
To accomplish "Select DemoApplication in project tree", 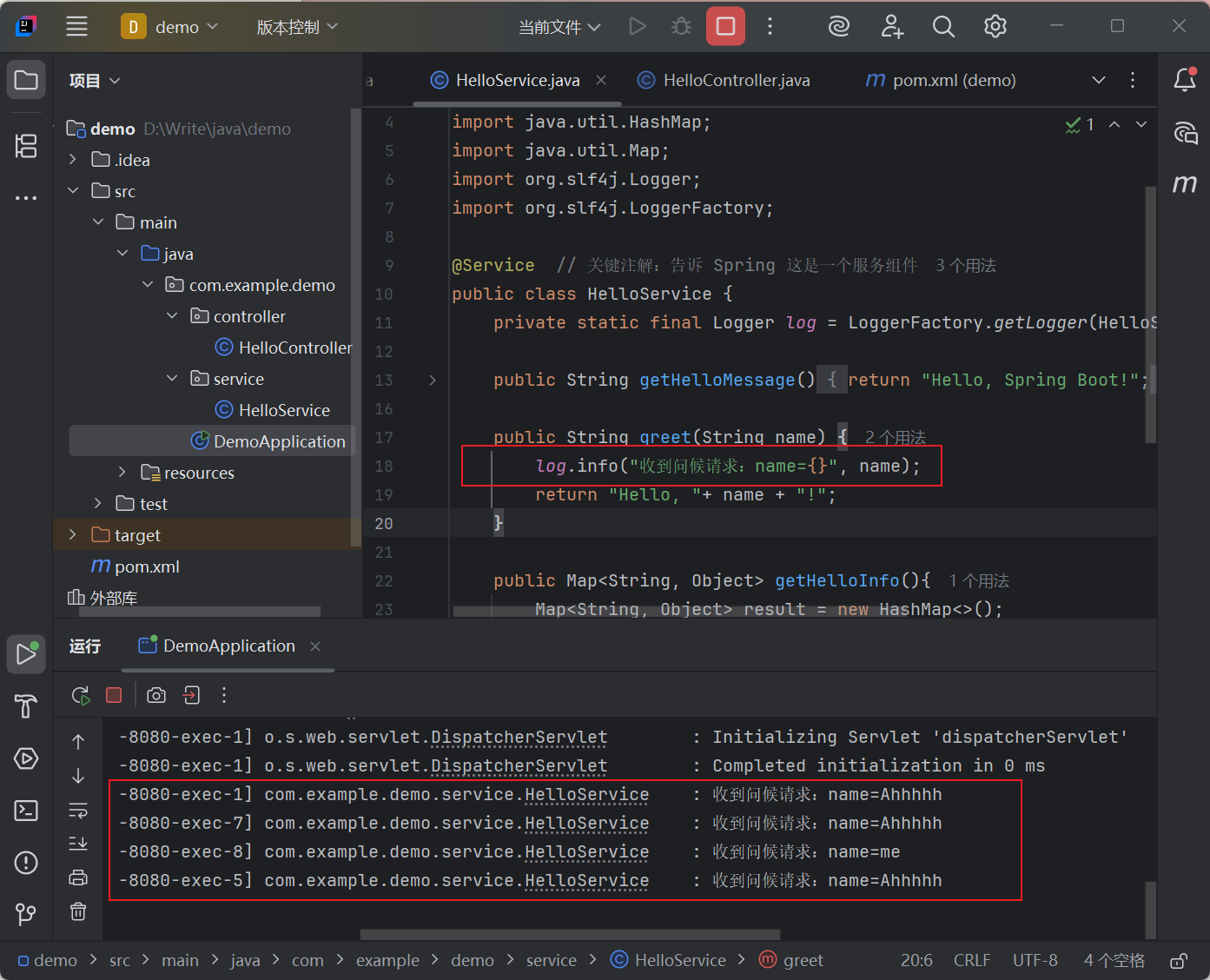I will (211, 441).
